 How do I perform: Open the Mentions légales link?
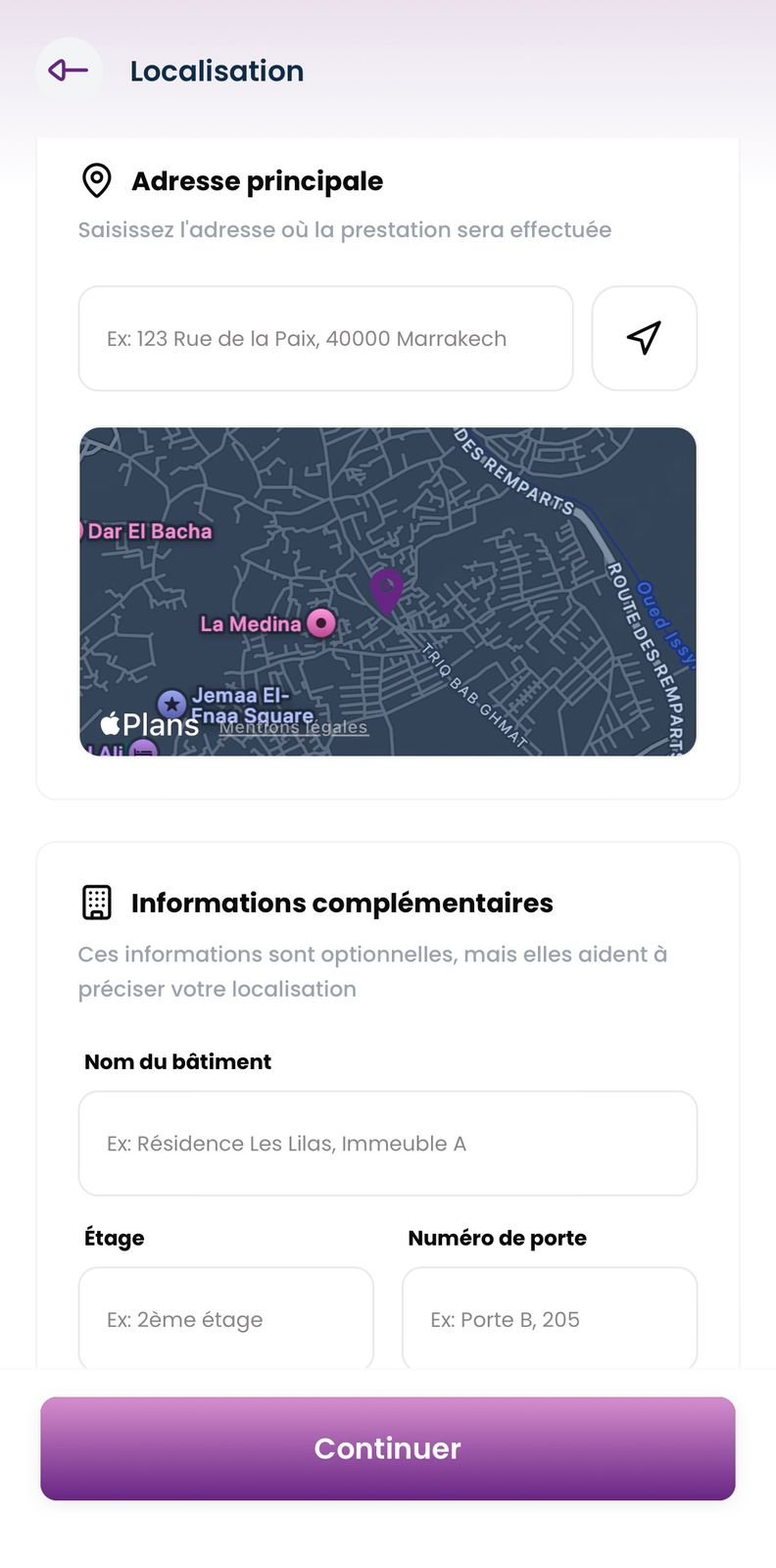pos(293,727)
